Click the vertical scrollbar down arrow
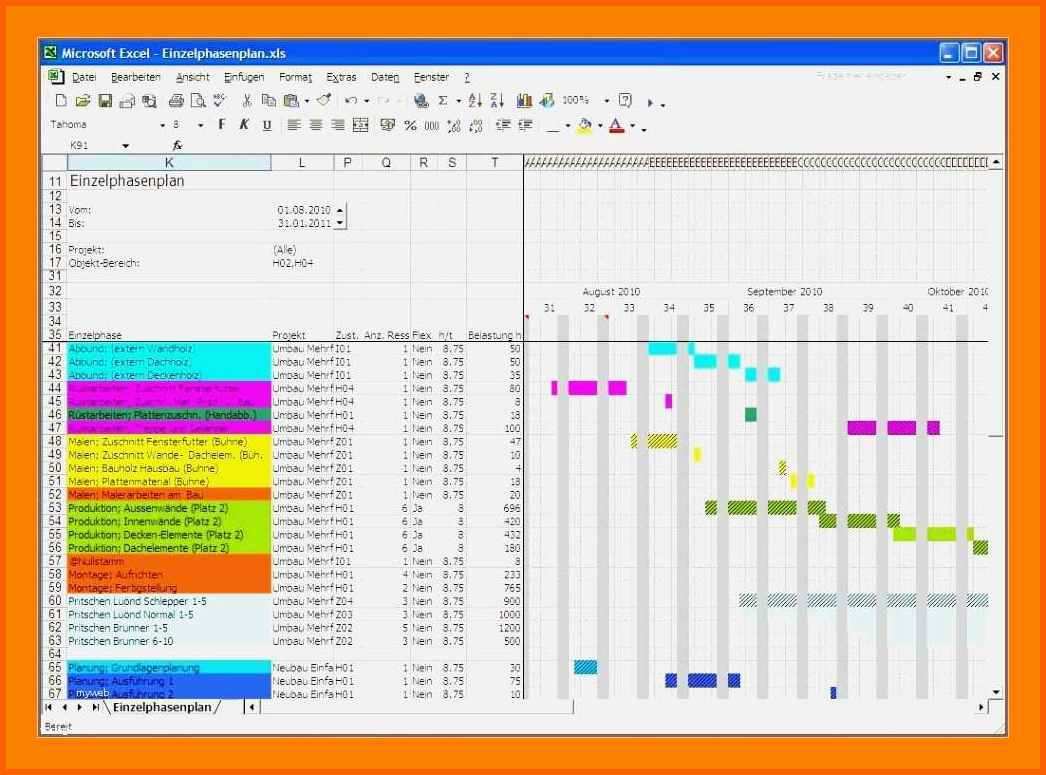The height and width of the screenshot is (775, 1046). pos(996,692)
